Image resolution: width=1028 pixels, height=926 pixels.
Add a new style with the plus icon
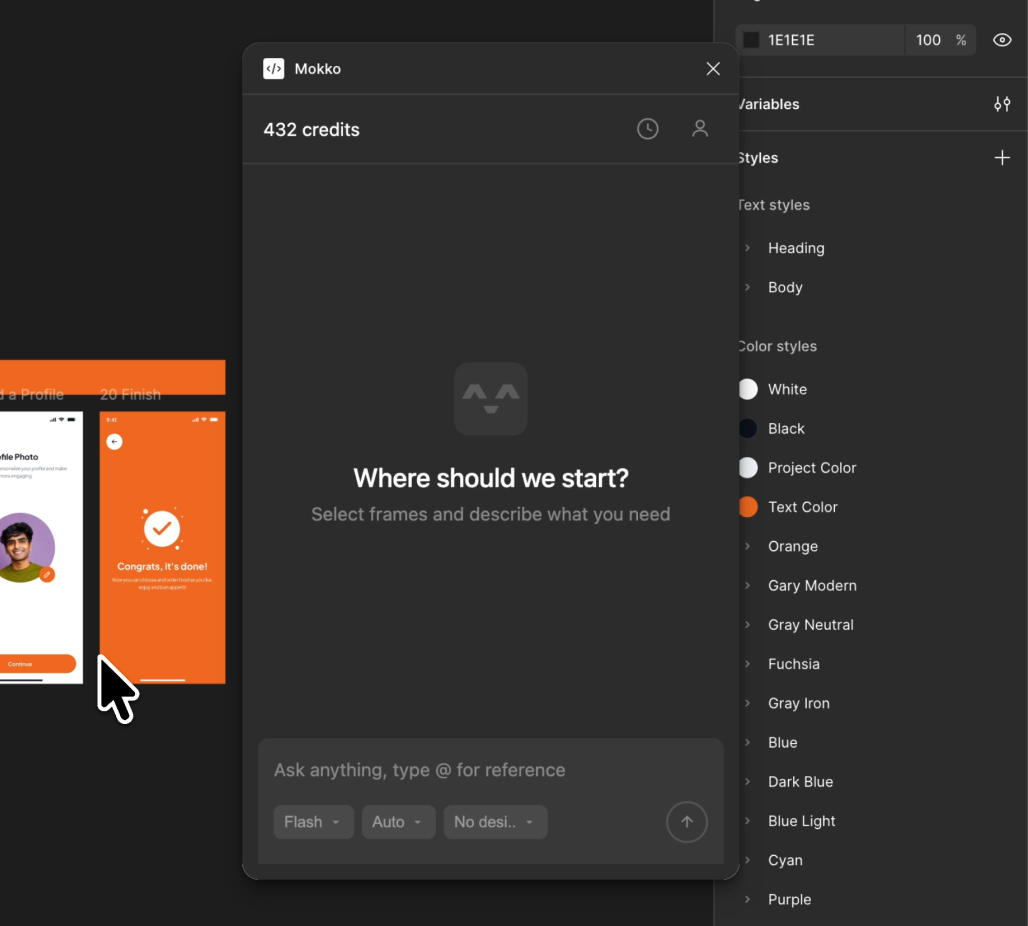click(1002, 157)
